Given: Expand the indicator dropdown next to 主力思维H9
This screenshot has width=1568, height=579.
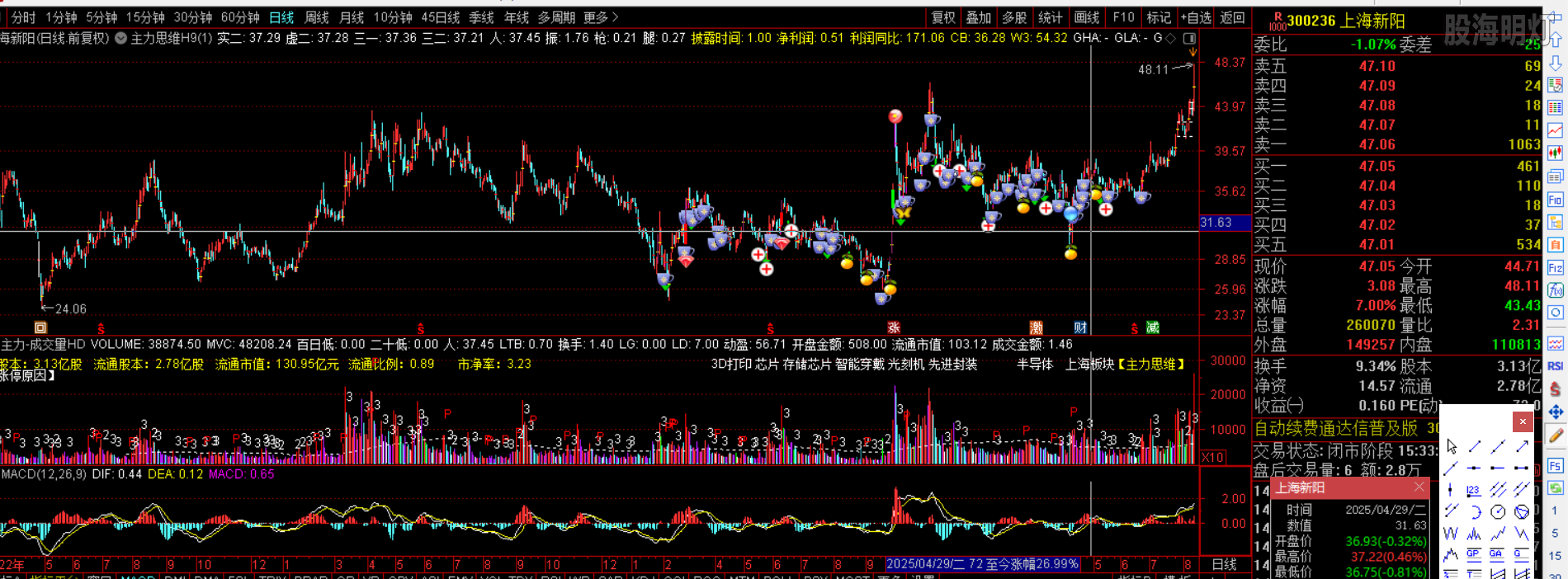Looking at the screenshot, I should [x=120, y=38].
